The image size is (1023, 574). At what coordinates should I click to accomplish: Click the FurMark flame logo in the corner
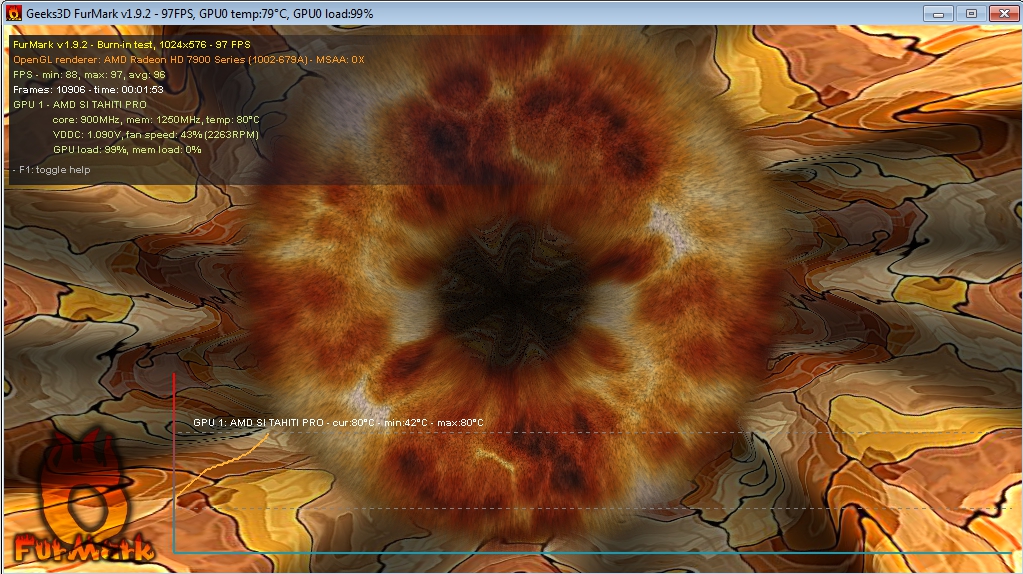pos(83,497)
